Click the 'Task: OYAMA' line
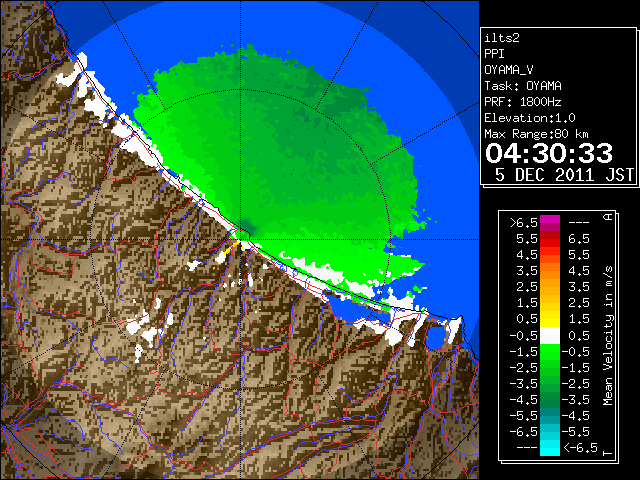 click(523, 86)
